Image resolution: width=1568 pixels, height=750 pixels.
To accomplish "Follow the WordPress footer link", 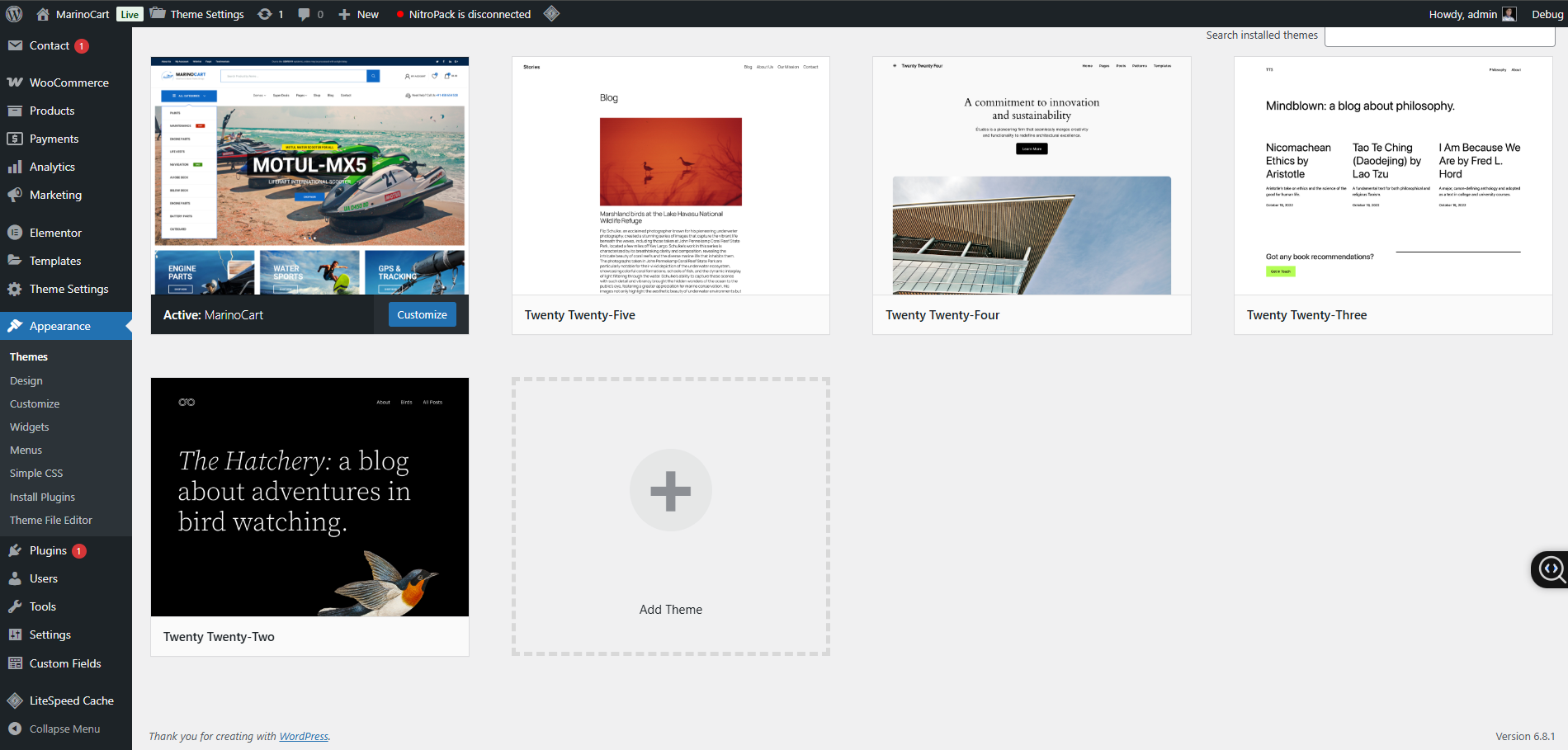I will pos(304,736).
